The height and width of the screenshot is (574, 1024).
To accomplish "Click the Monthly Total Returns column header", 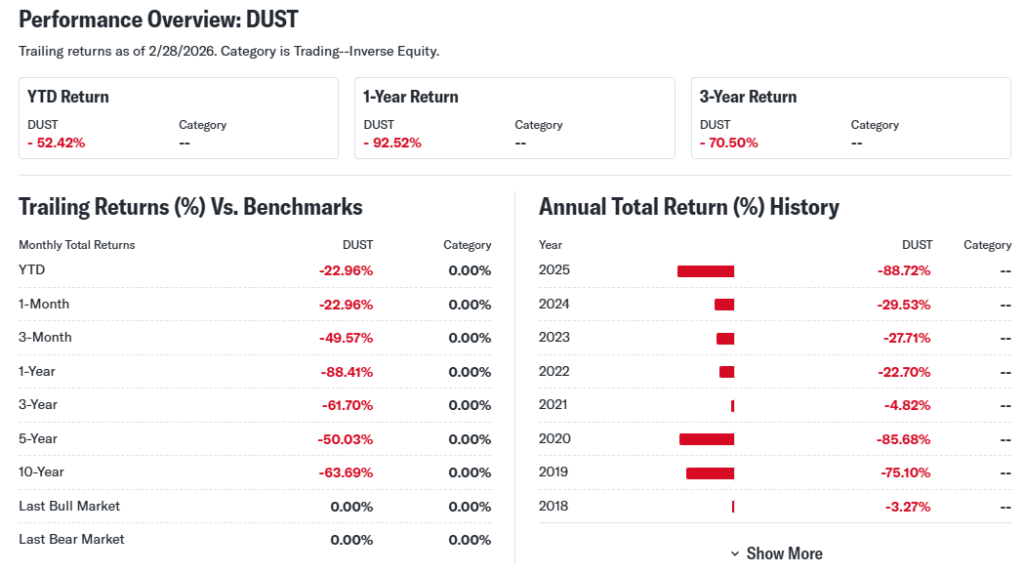I will (77, 245).
